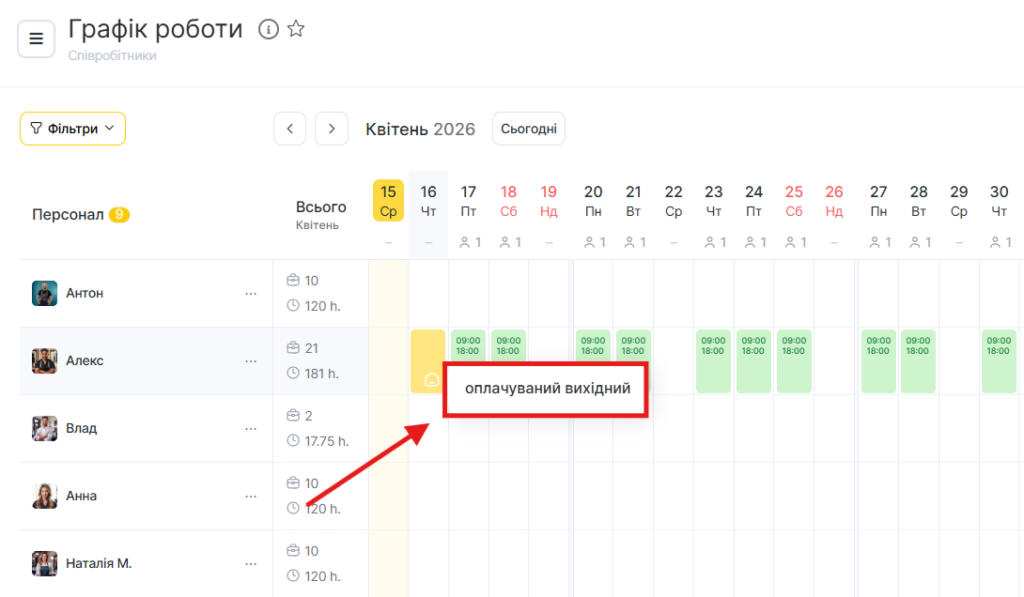Open the hamburger menu

point(36,39)
